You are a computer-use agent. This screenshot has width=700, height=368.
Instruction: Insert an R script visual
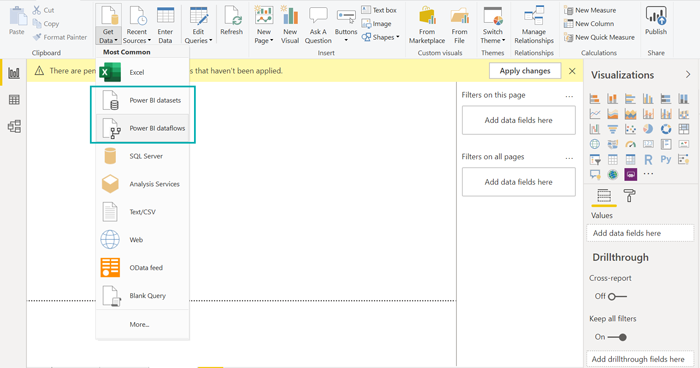point(648,159)
